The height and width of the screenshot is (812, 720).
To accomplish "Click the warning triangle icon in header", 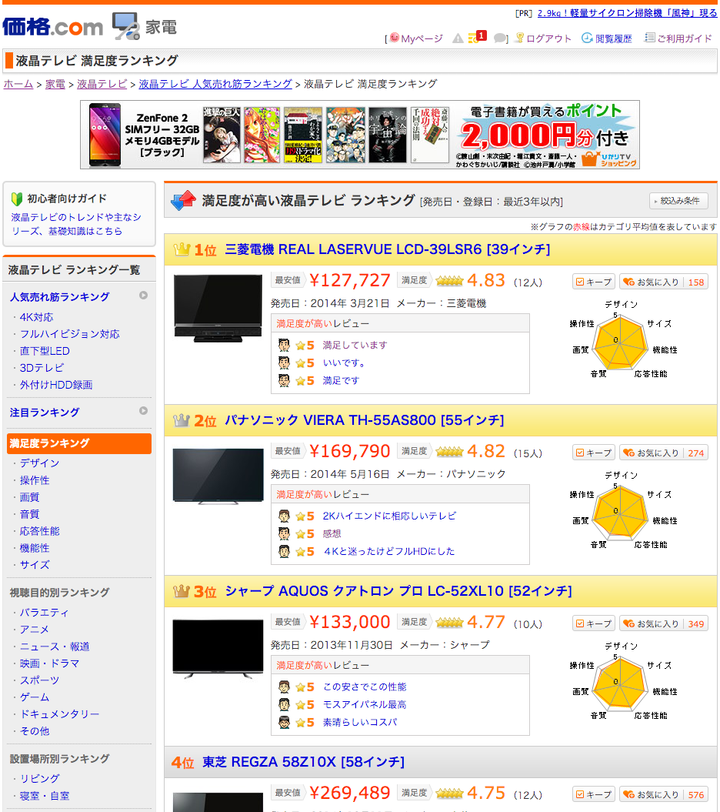I will 458,38.
